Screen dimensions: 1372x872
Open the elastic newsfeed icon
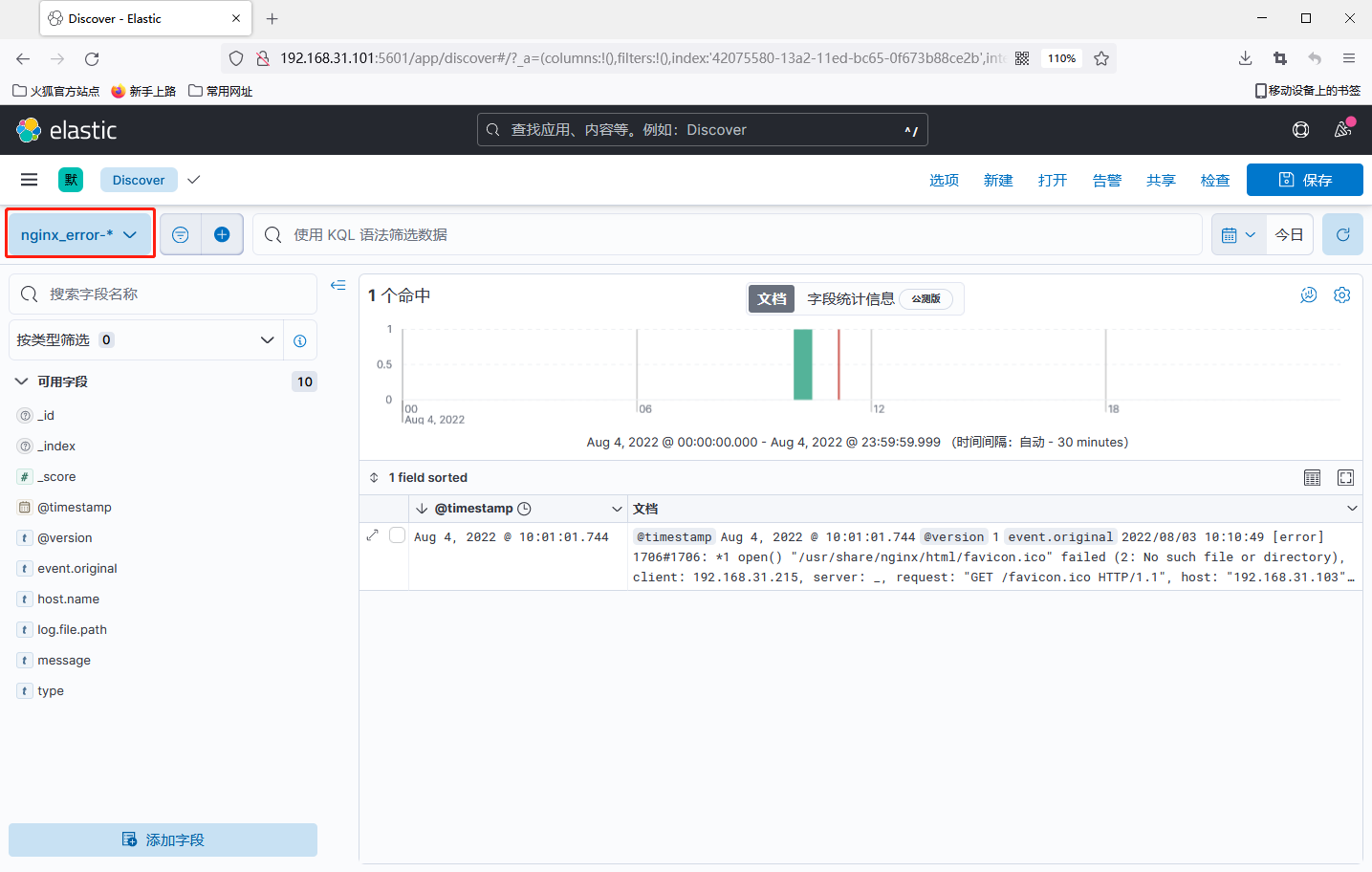pyautogui.click(x=1343, y=129)
